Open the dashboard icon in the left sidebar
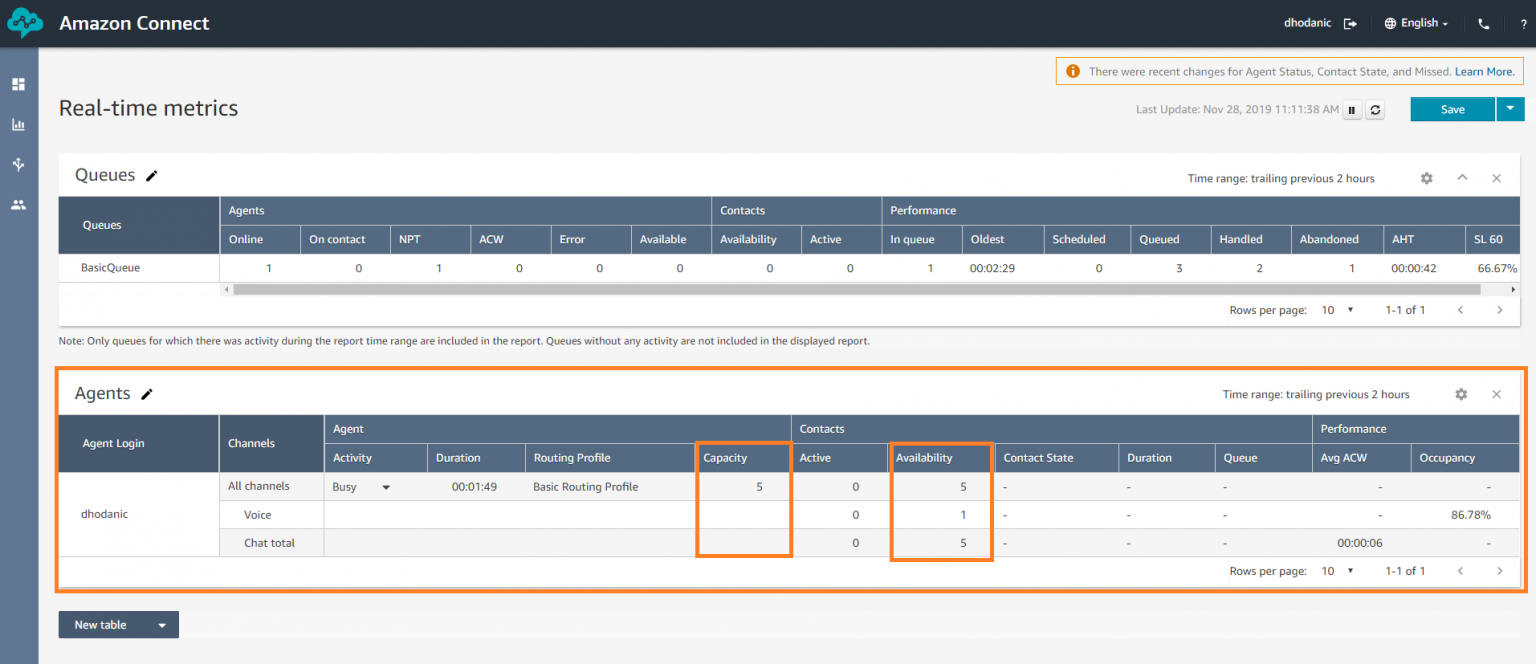Viewport: 1536px width, 664px height. coord(18,84)
